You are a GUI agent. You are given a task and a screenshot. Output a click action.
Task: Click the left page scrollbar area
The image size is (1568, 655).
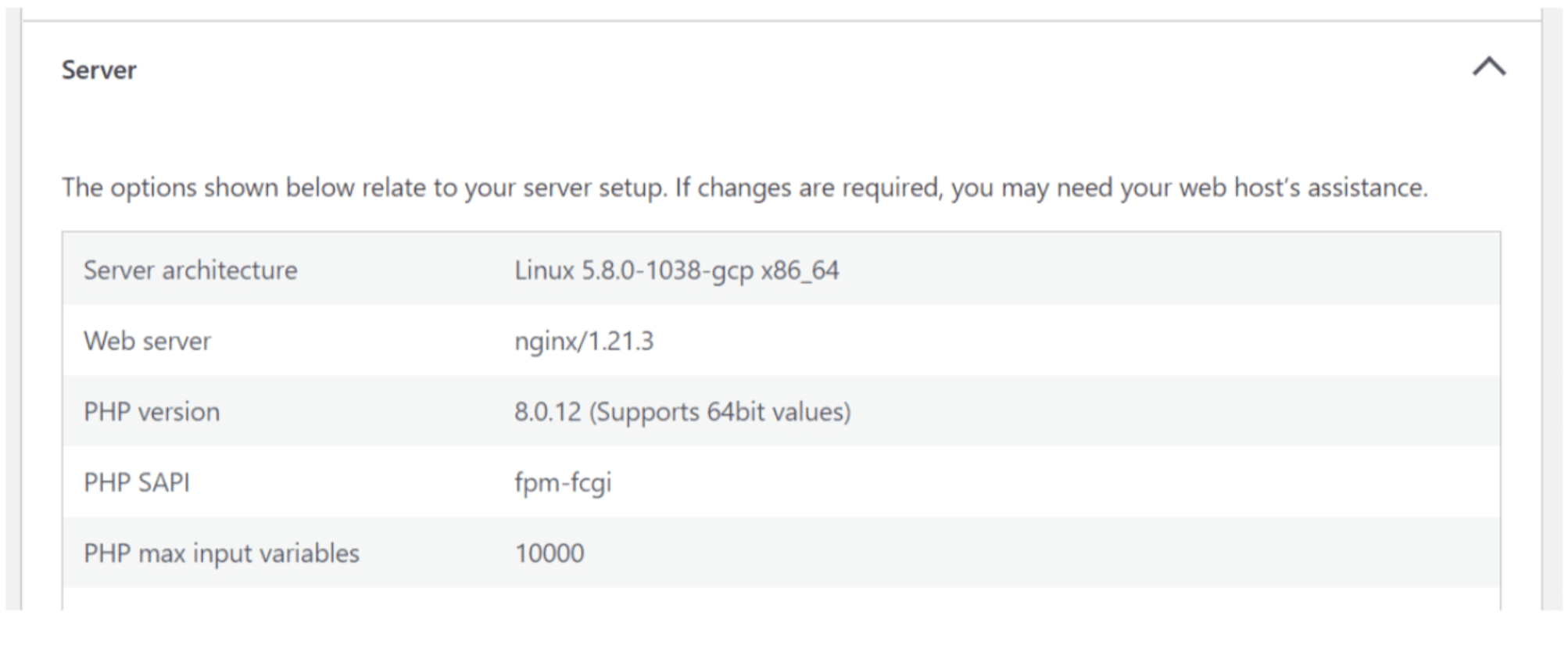click(13, 313)
